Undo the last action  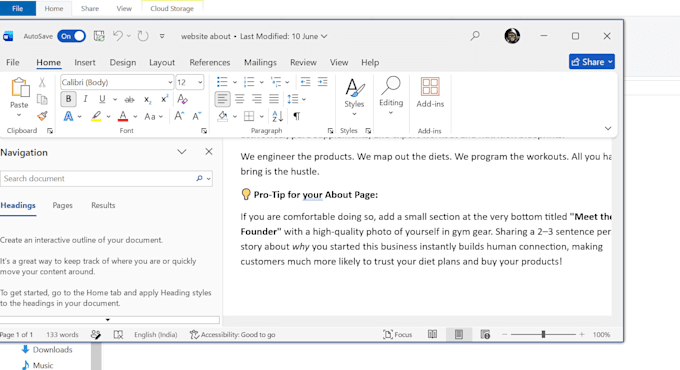[x=118, y=36]
